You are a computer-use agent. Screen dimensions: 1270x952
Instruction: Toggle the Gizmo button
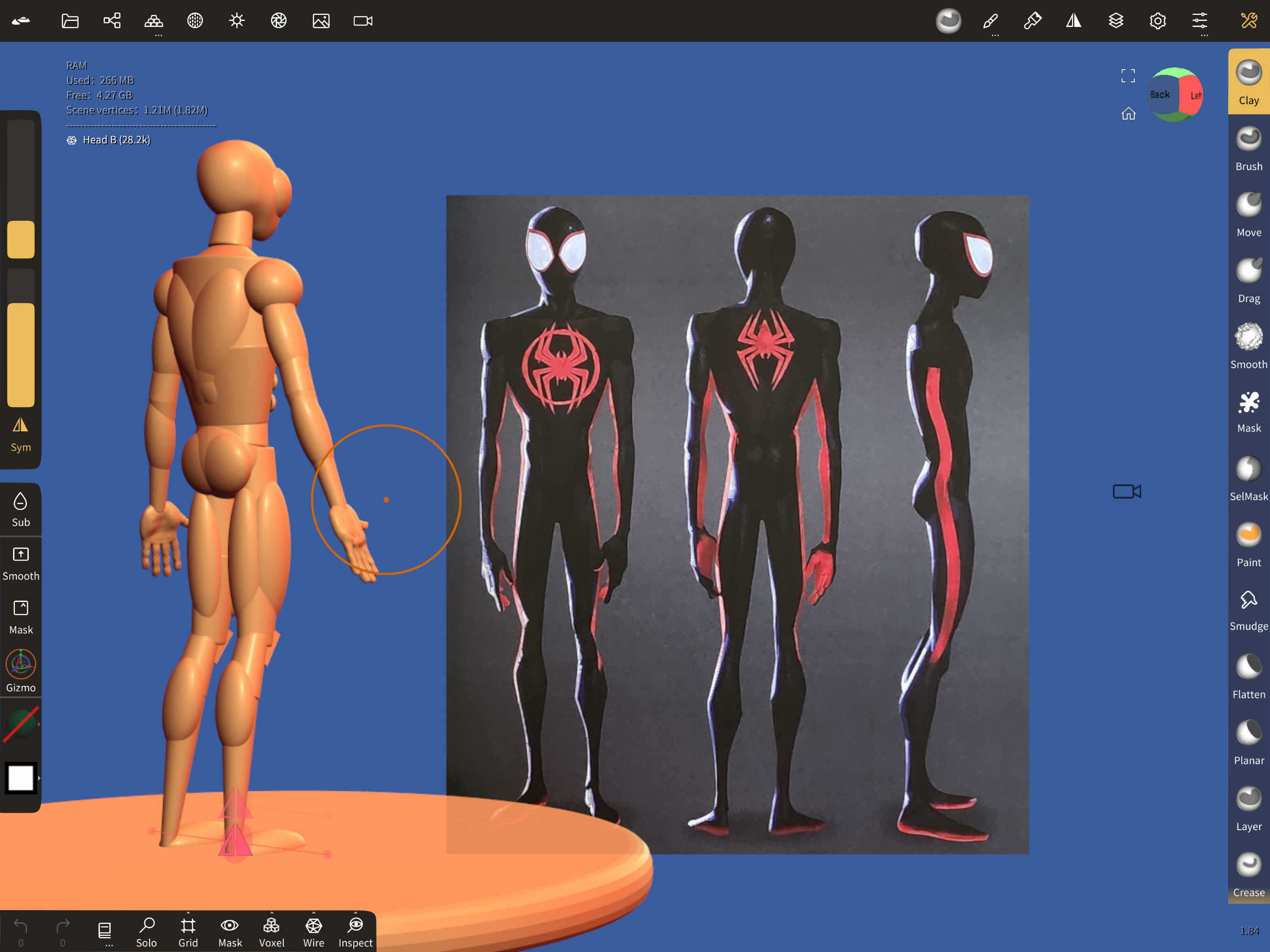pos(20,671)
